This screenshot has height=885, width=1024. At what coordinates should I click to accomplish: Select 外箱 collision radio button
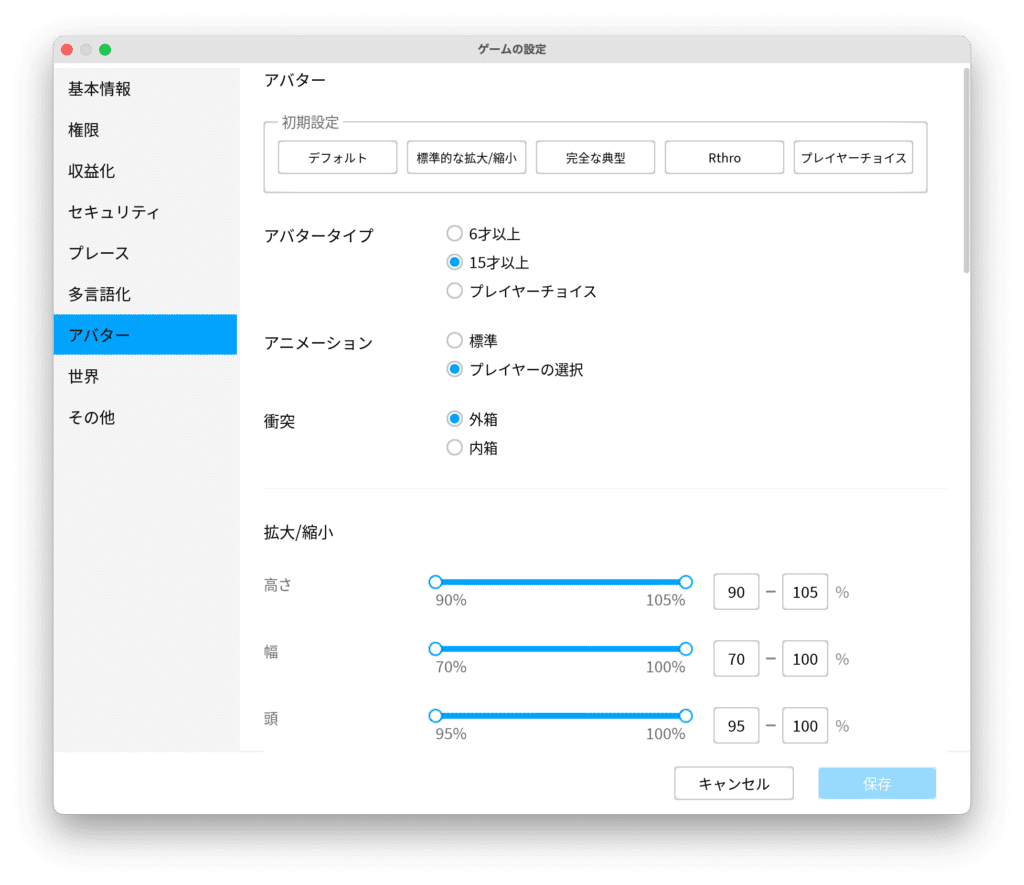point(455,419)
